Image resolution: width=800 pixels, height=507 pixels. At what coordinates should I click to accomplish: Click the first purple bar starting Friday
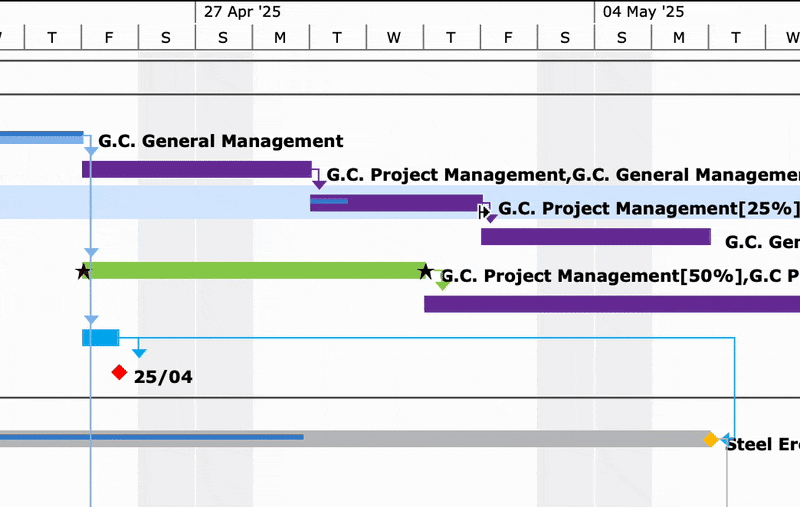pos(197,169)
